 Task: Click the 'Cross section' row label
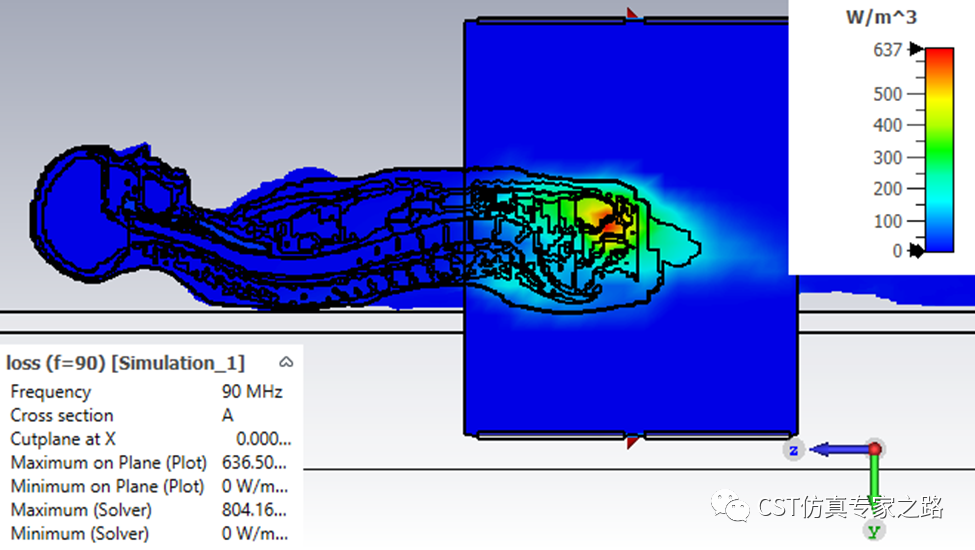pos(62,415)
